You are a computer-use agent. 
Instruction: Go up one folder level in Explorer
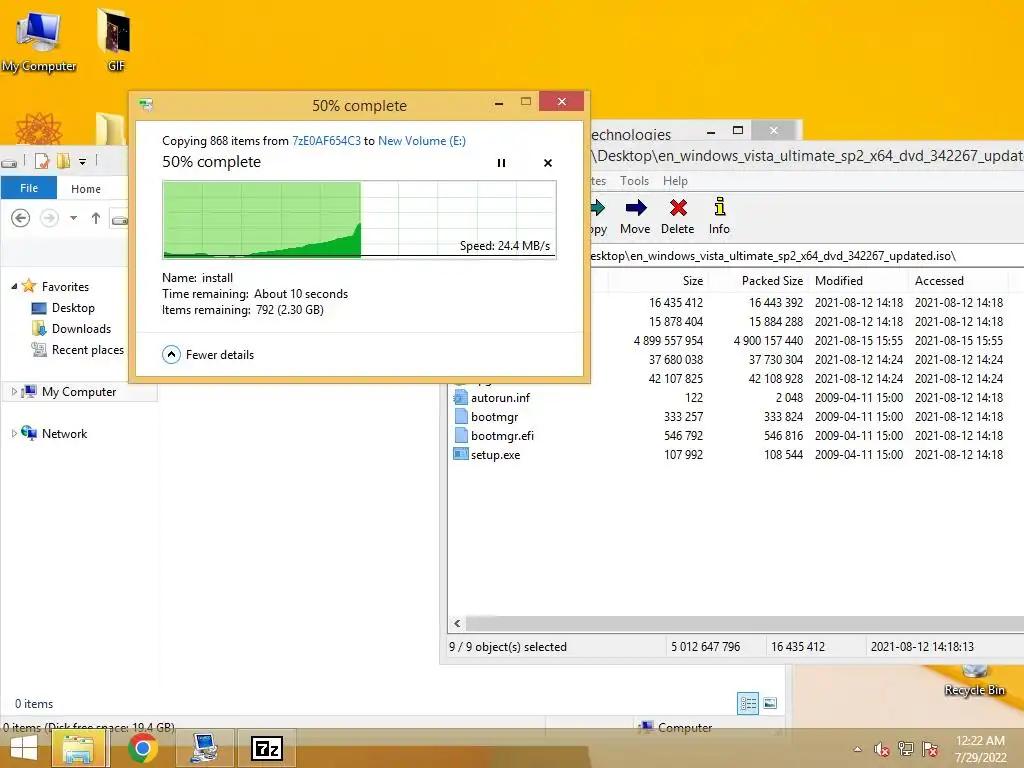pyautogui.click(x=96, y=218)
